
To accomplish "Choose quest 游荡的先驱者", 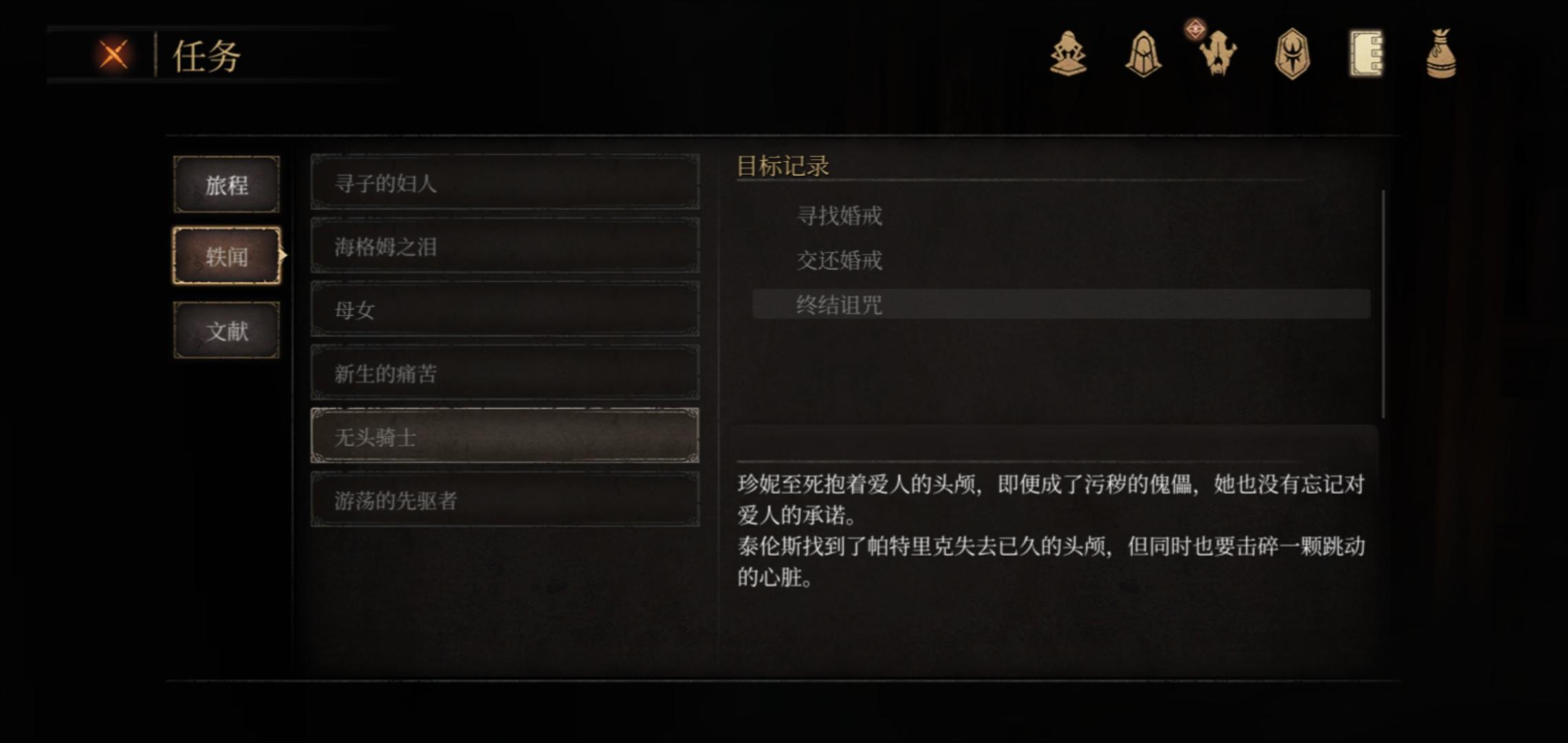I will click(x=505, y=499).
